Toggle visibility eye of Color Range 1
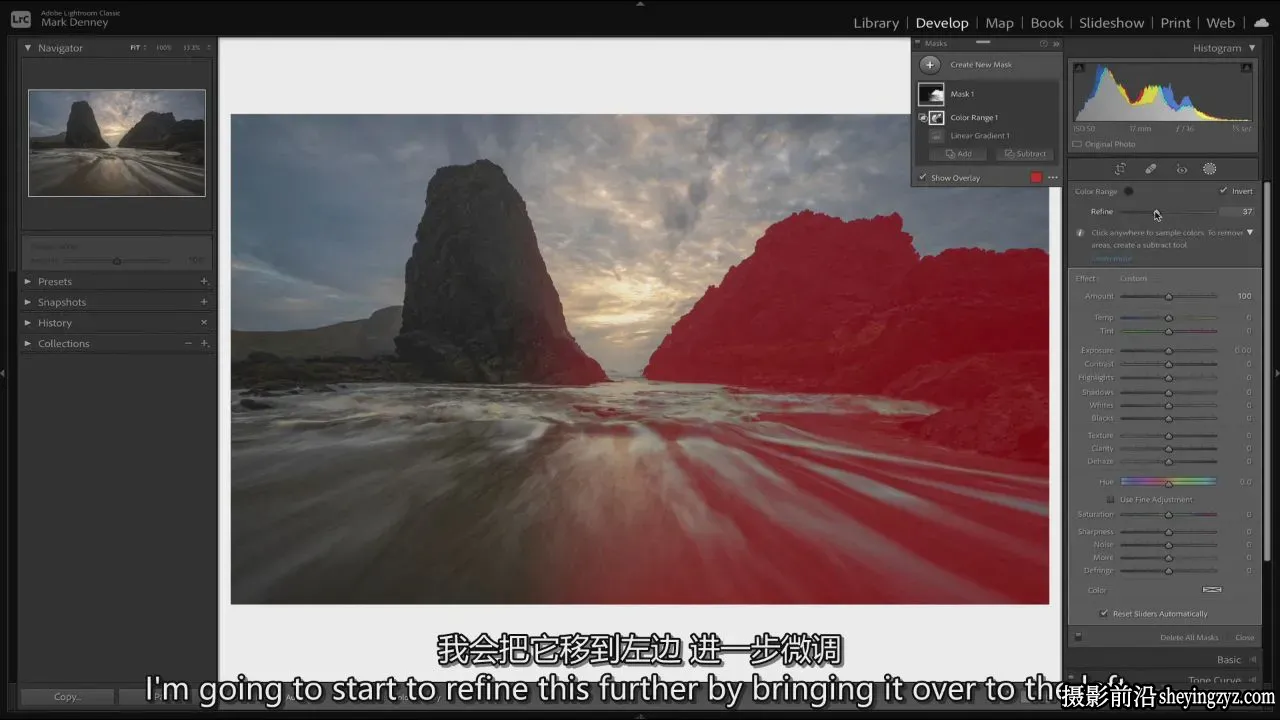This screenshot has width=1280, height=720. (x=922, y=117)
